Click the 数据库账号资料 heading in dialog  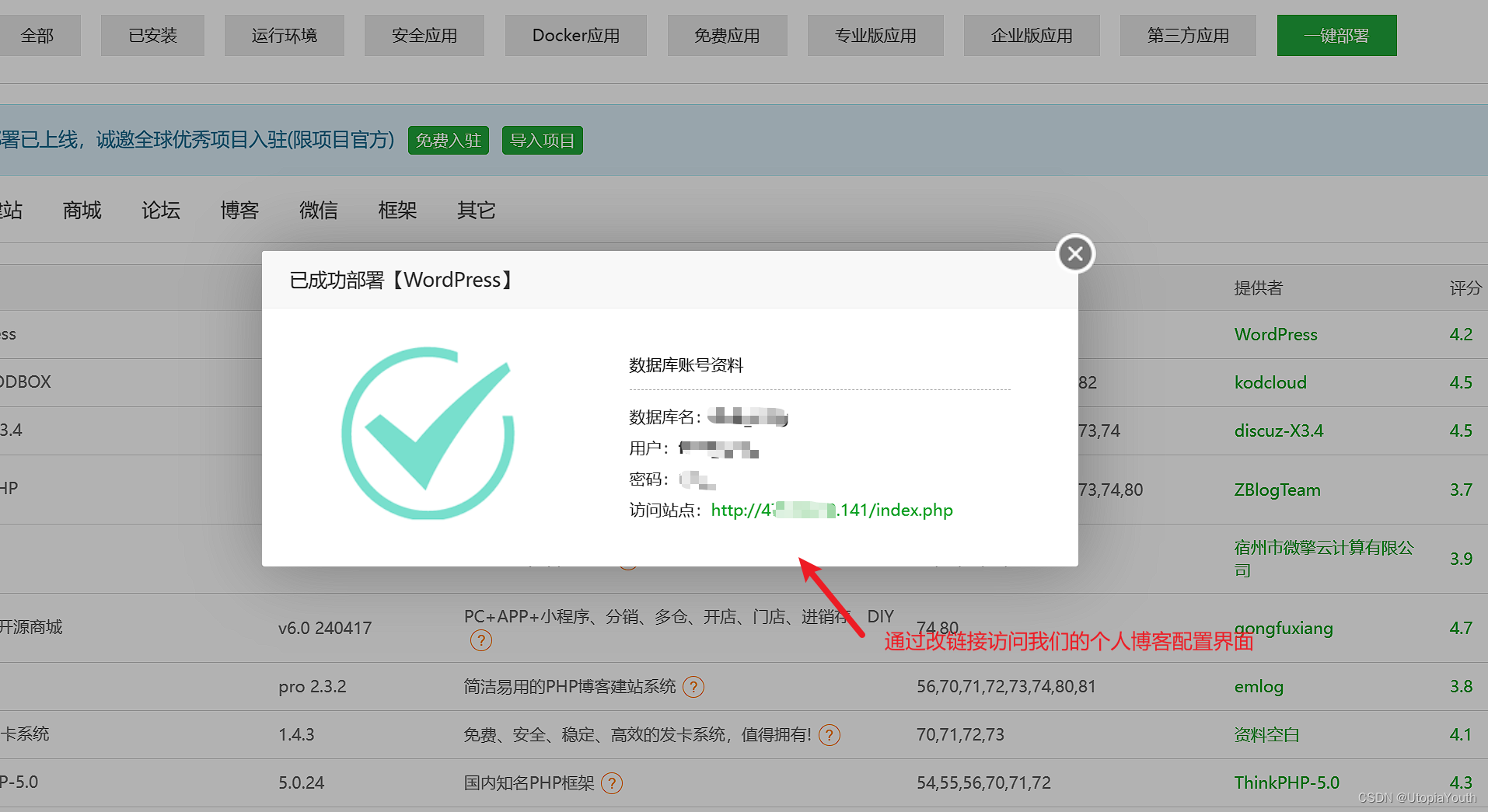tap(686, 365)
